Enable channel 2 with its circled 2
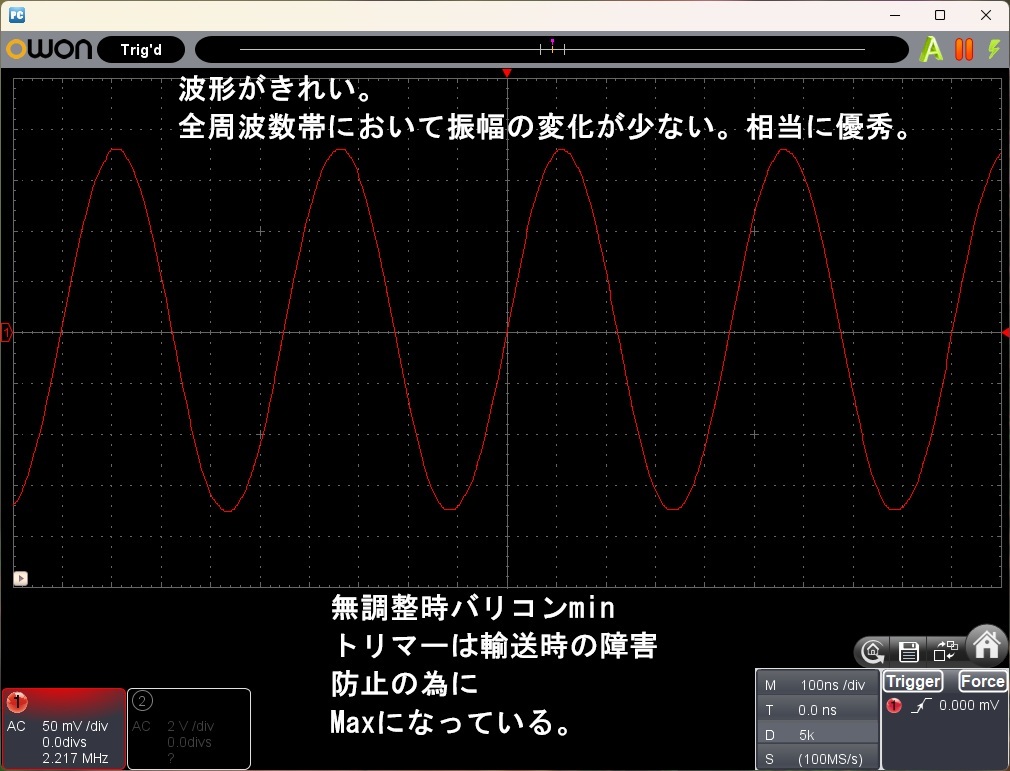 pos(142,701)
